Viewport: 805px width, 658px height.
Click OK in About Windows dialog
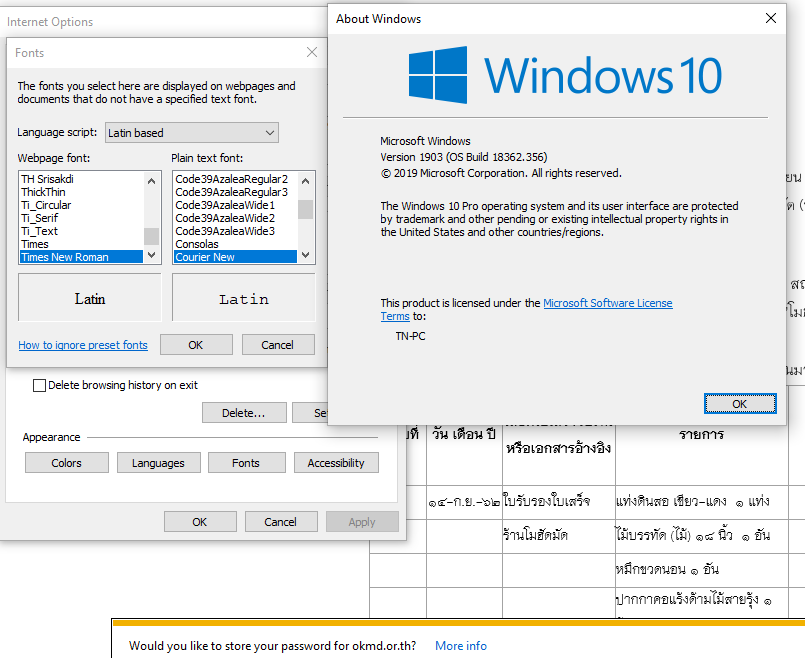tap(740, 404)
